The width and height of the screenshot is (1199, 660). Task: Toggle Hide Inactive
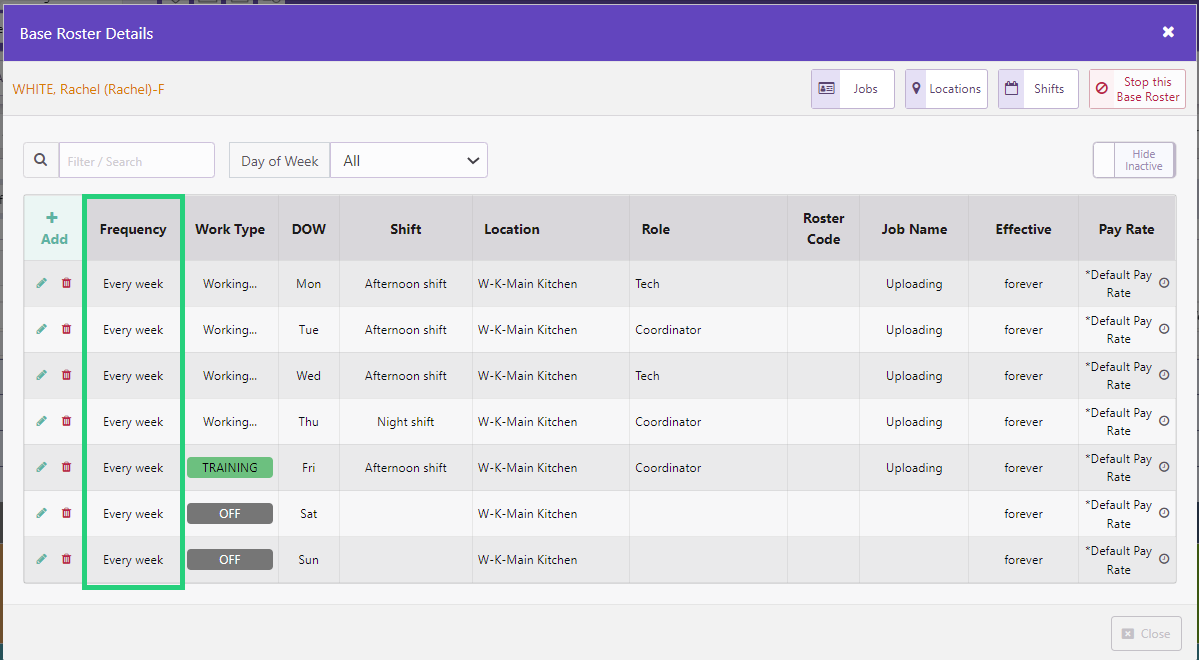(x=1134, y=159)
